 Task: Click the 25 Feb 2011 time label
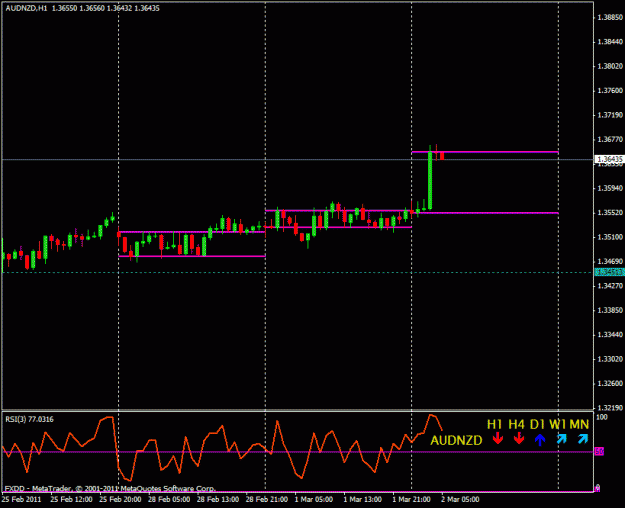click(x=22, y=499)
